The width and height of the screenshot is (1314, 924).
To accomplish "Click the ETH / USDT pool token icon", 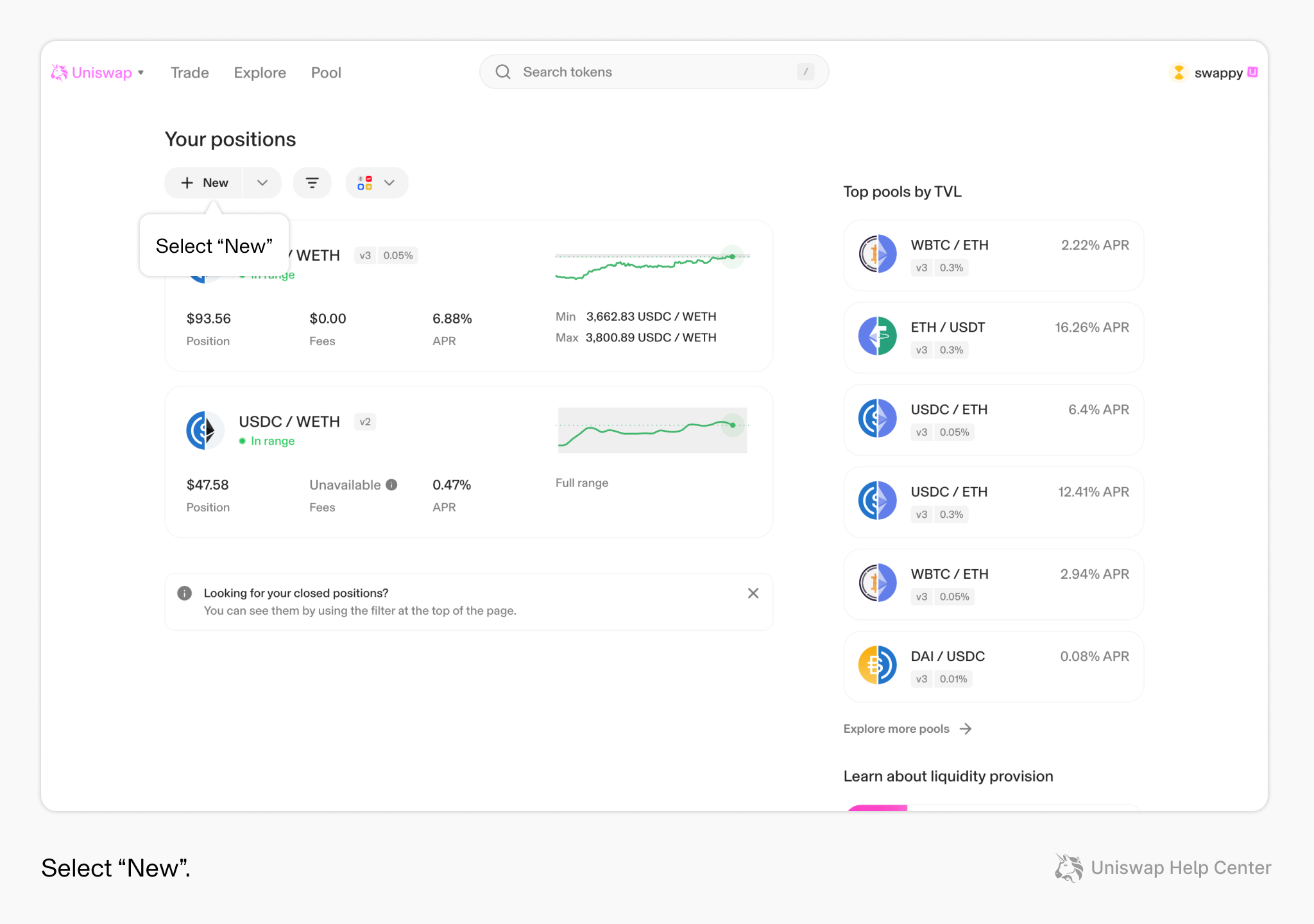I will (x=878, y=336).
